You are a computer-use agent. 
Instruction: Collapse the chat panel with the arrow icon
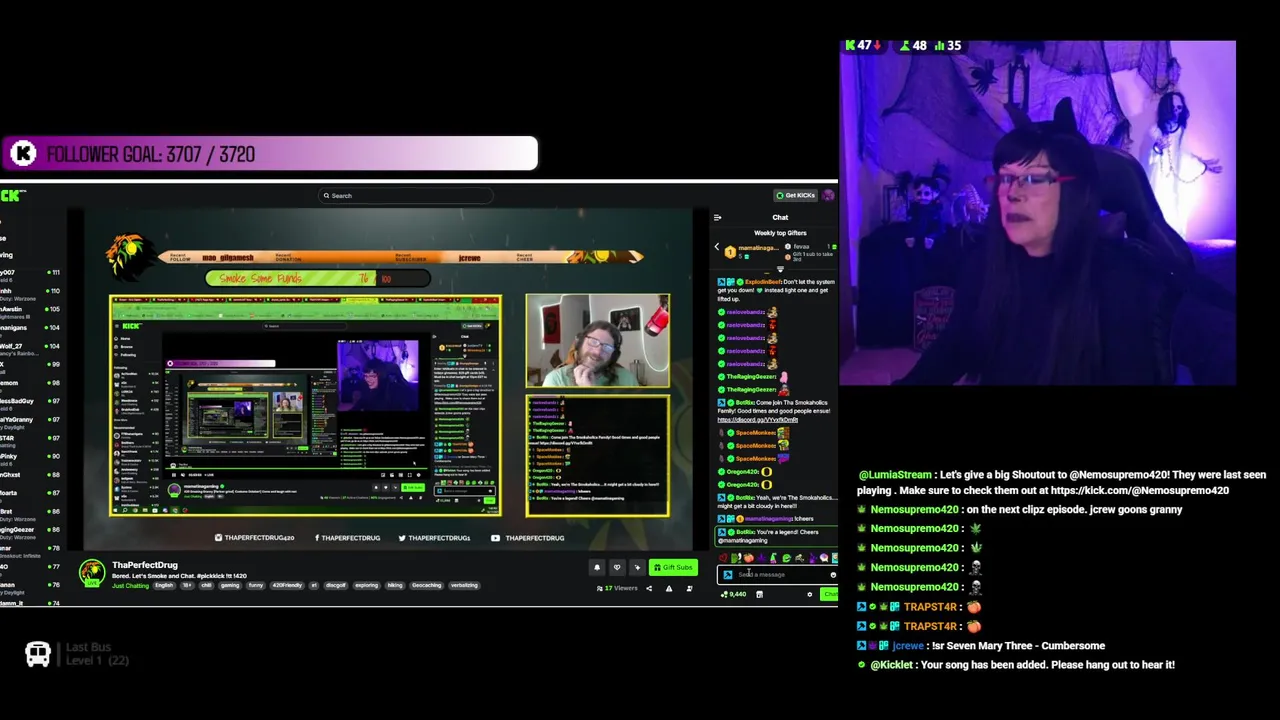coord(717,217)
